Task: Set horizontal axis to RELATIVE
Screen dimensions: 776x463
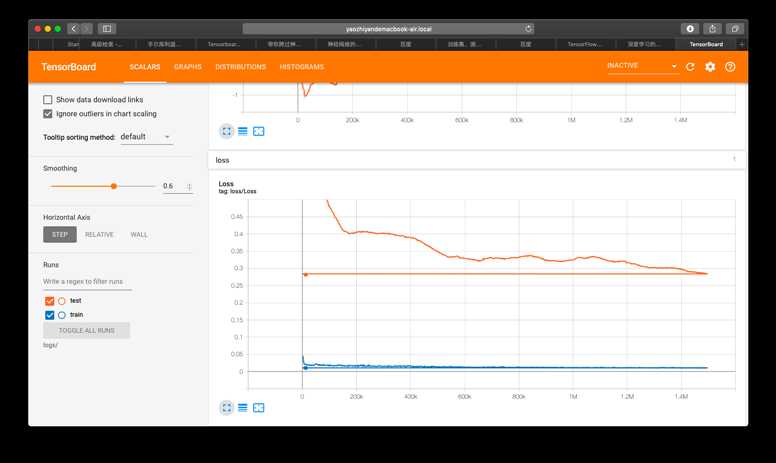Action: tap(99, 234)
